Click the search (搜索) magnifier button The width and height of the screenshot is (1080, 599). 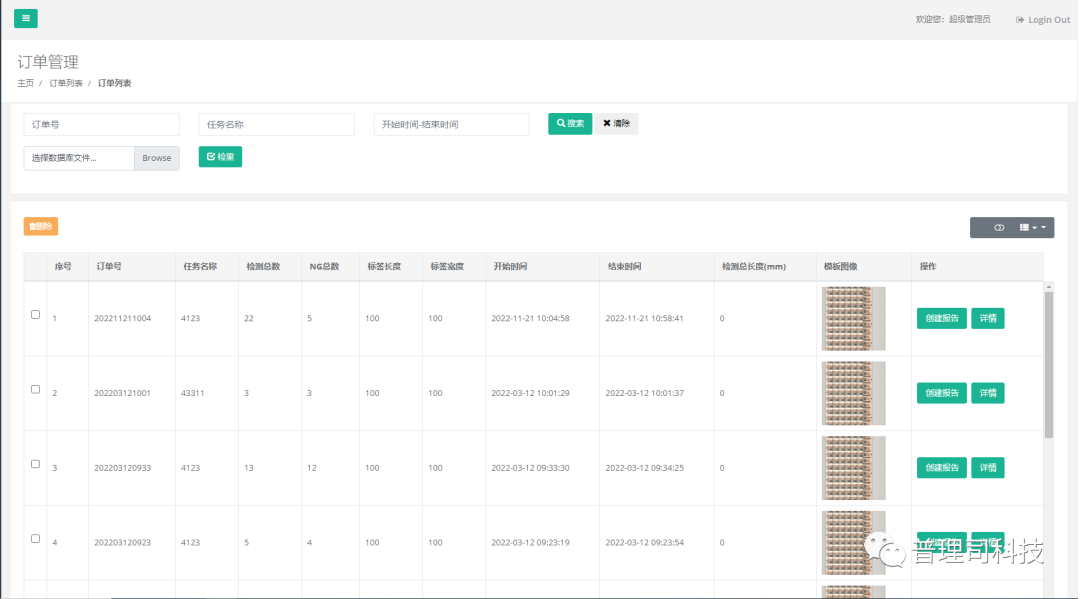(x=570, y=124)
